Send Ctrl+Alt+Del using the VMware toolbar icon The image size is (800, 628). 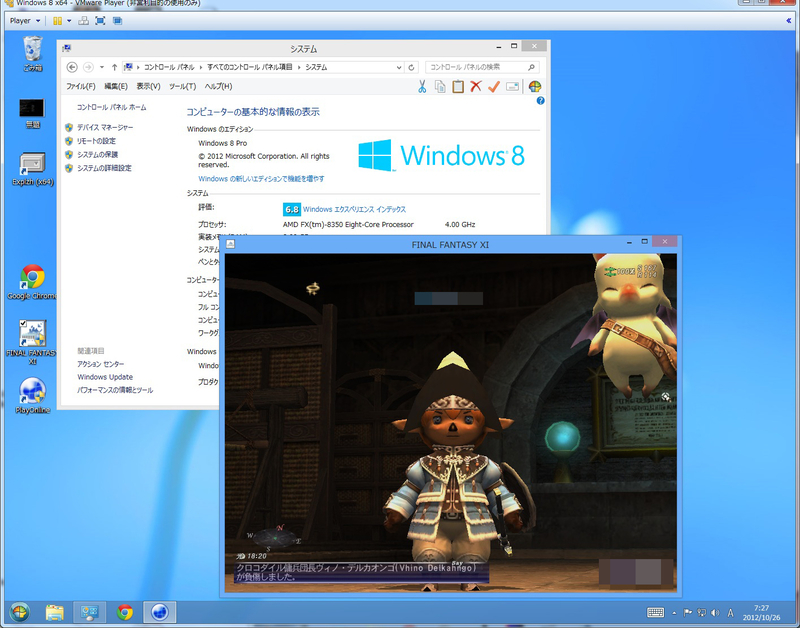pos(83,21)
